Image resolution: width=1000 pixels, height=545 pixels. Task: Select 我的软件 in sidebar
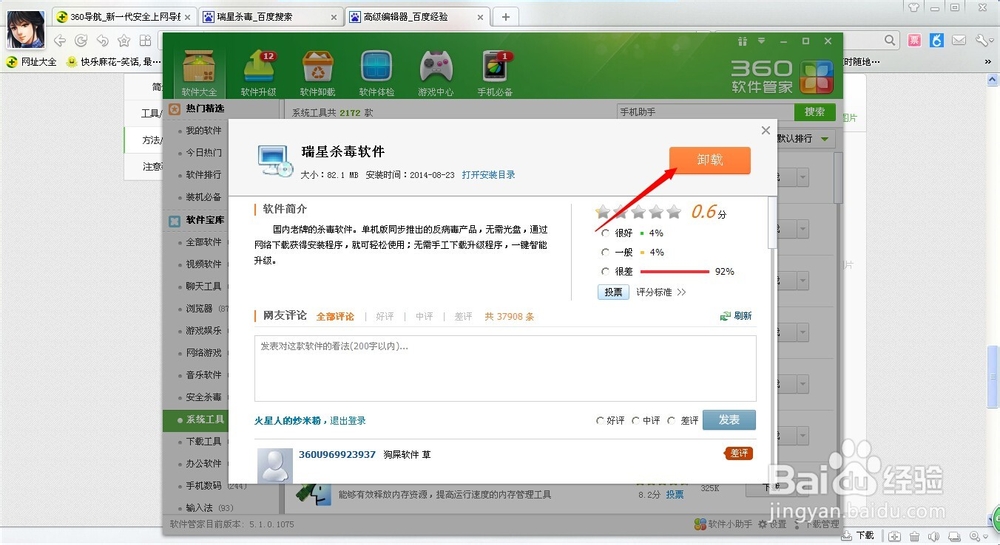coord(203,130)
